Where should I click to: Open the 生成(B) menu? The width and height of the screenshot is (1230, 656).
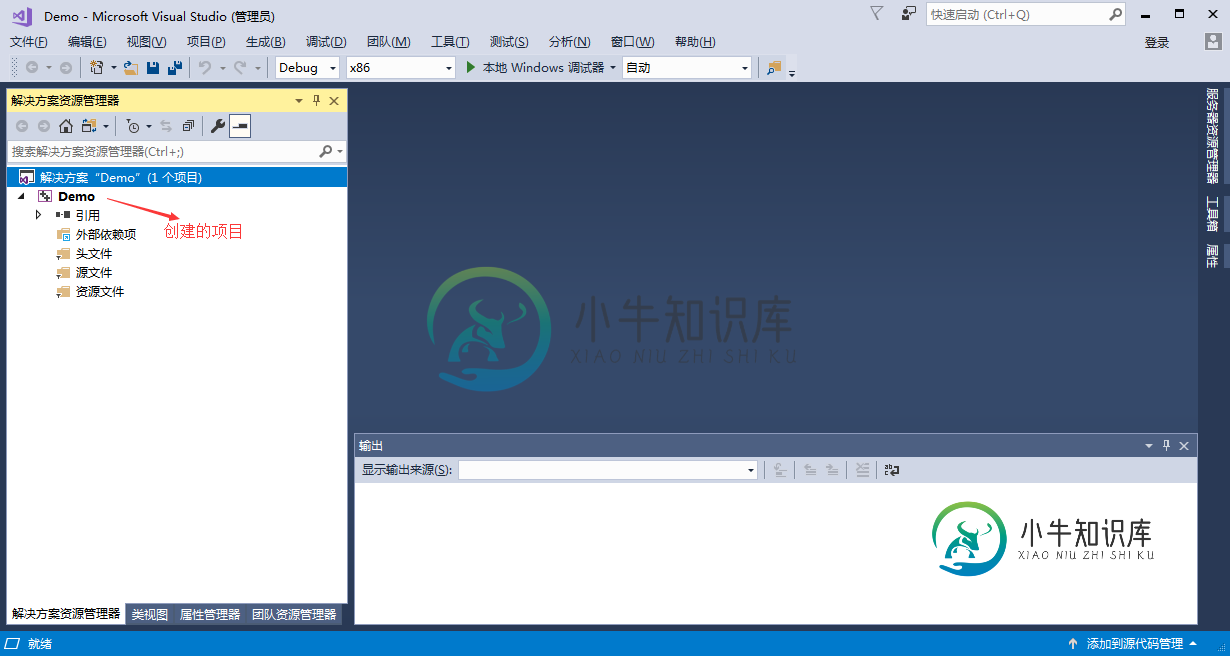266,42
